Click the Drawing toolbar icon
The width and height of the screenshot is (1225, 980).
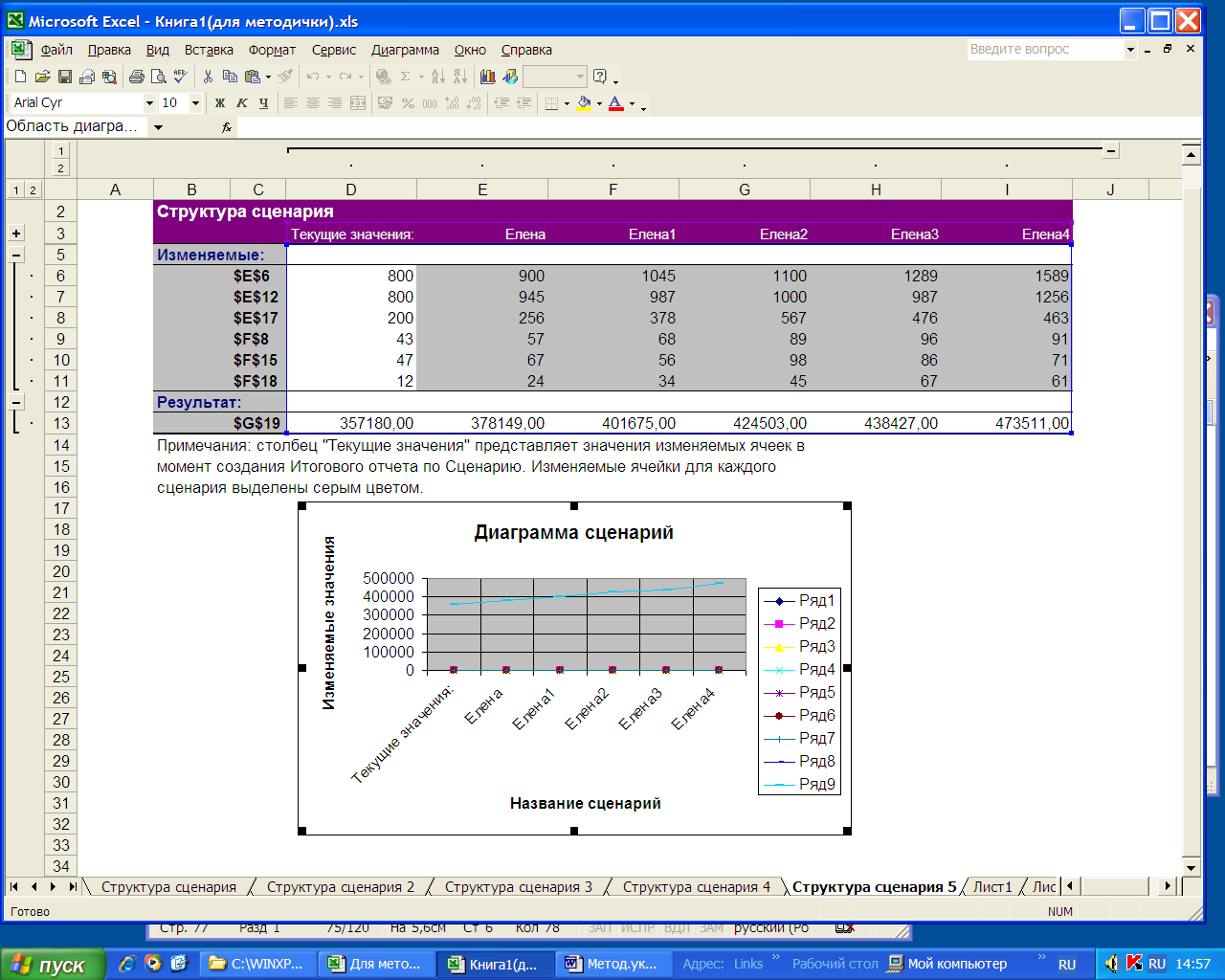click(510, 77)
